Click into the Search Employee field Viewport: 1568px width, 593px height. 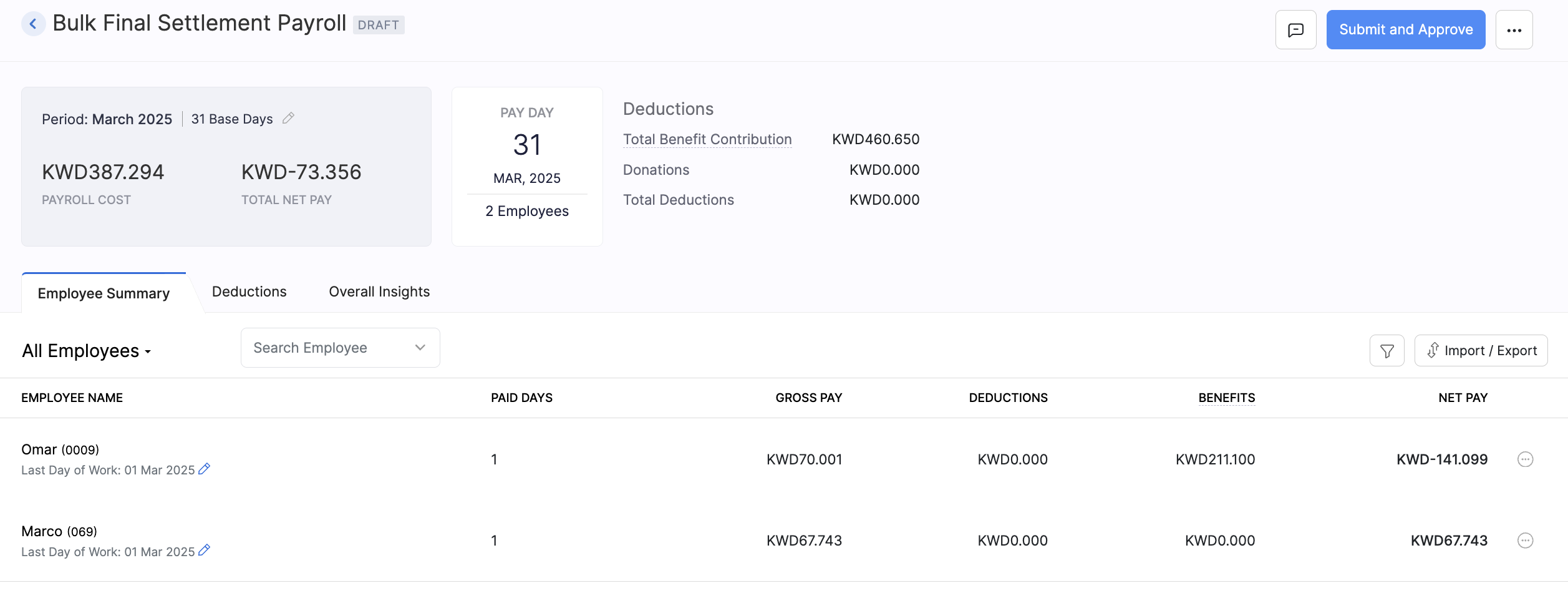point(324,348)
